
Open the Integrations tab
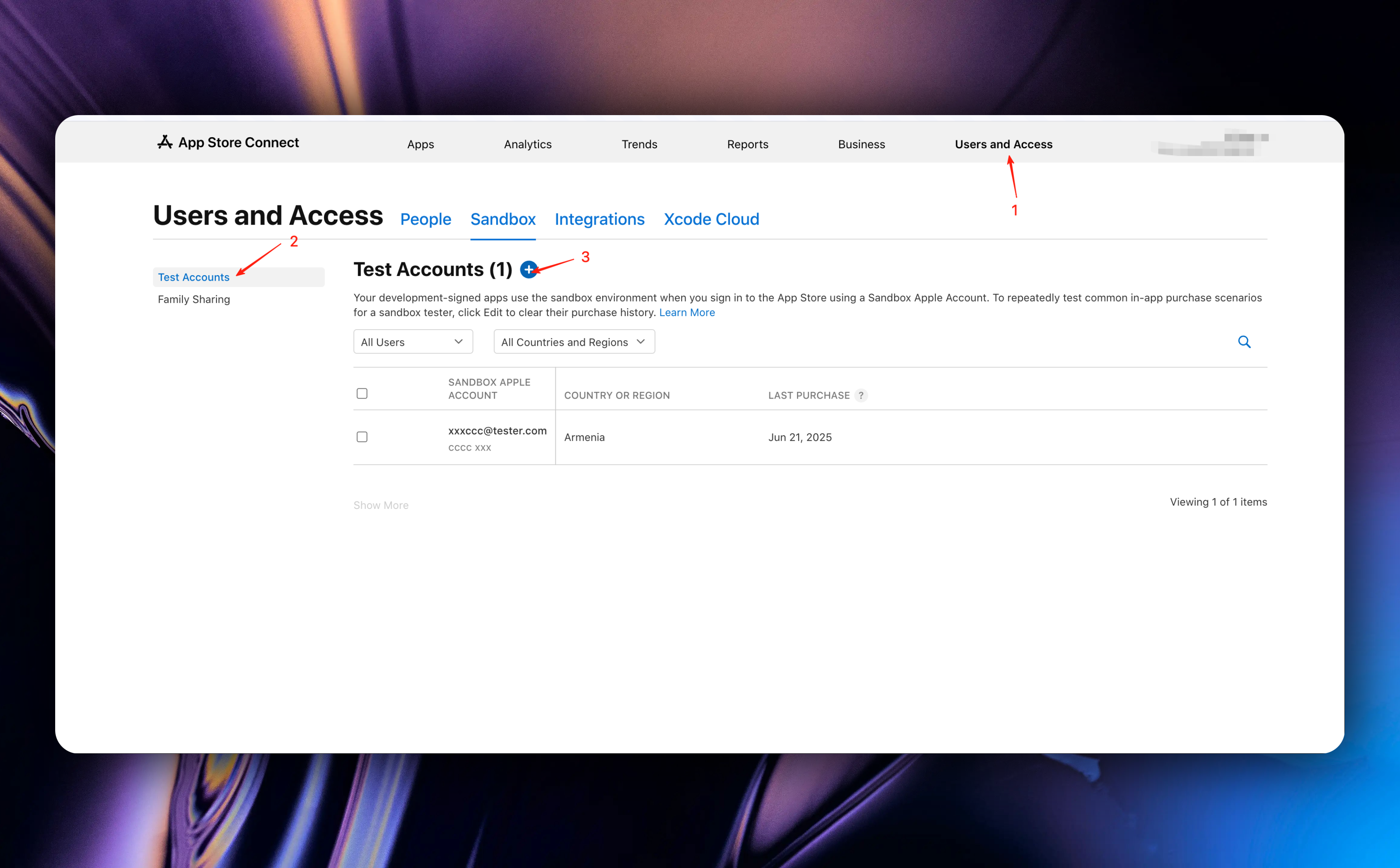coord(599,219)
